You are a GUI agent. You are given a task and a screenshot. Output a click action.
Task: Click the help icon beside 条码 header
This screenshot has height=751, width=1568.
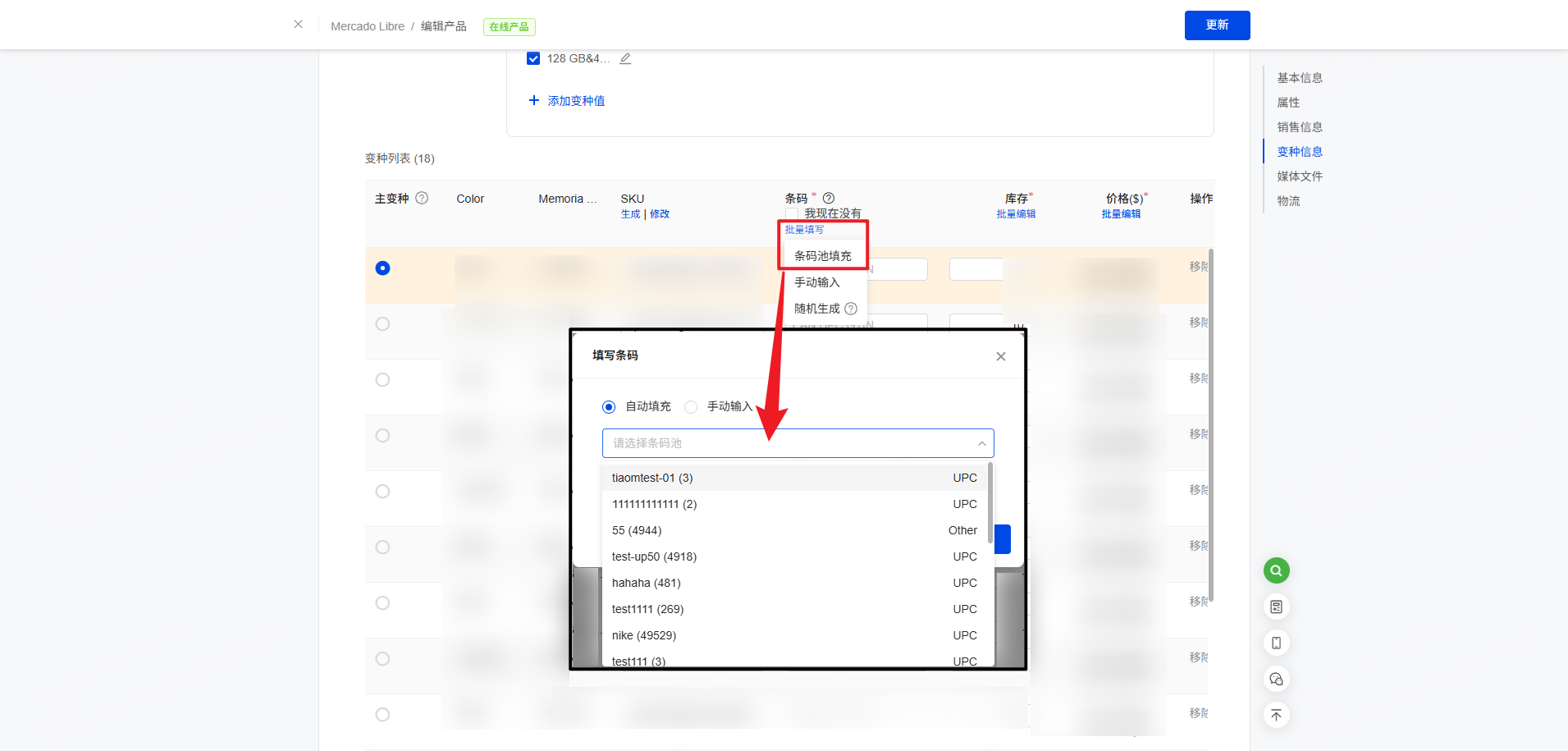(x=829, y=198)
